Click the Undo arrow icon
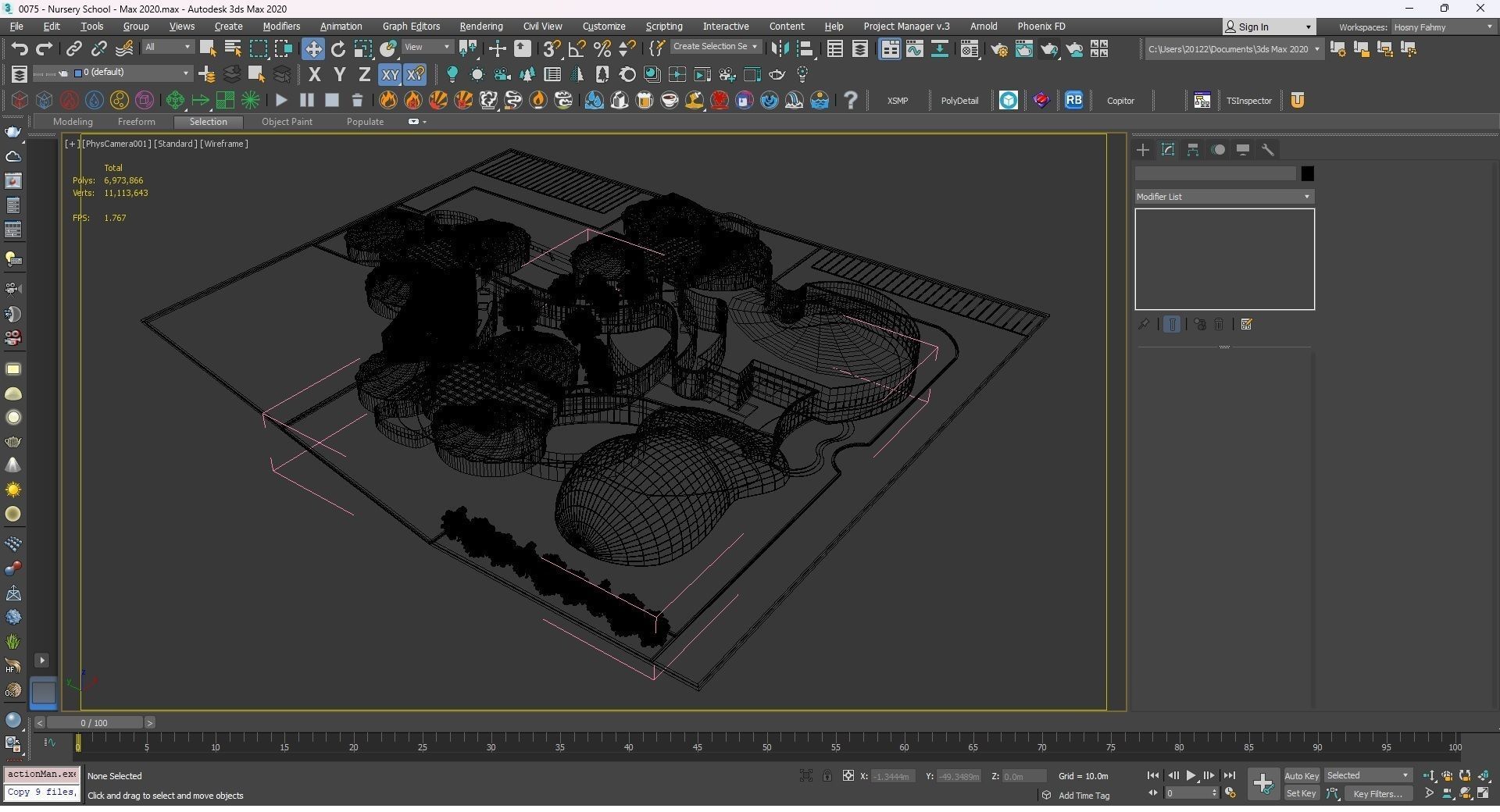Viewport: 1500px width, 812px height. pyautogui.click(x=20, y=49)
